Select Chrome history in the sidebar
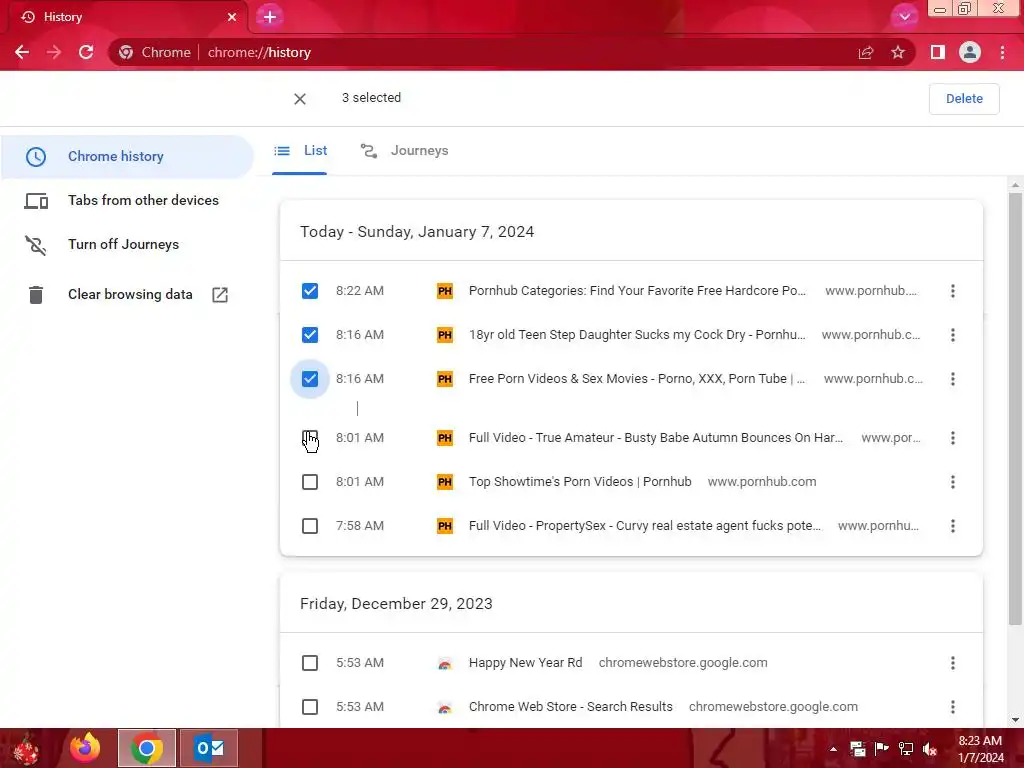1024x768 pixels. point(127,157)
